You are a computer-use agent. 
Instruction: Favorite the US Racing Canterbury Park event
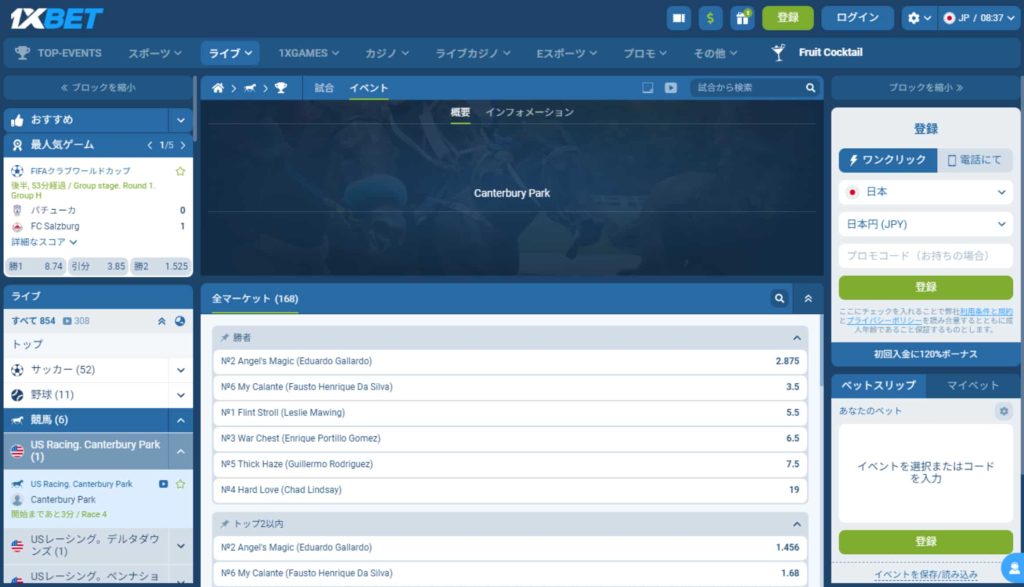click(180, 484)
